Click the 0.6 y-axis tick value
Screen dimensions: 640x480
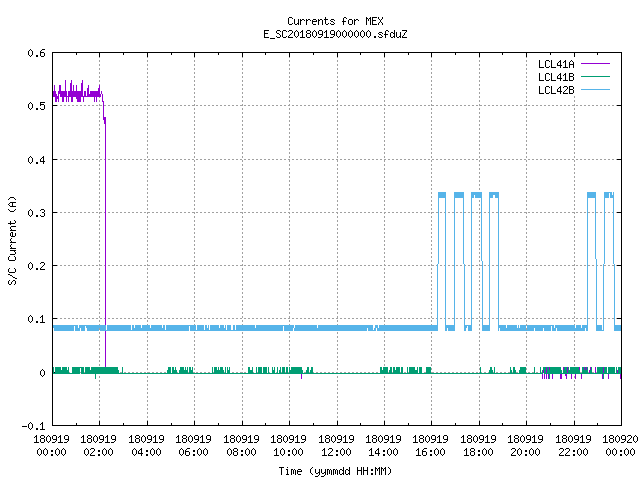37,53
